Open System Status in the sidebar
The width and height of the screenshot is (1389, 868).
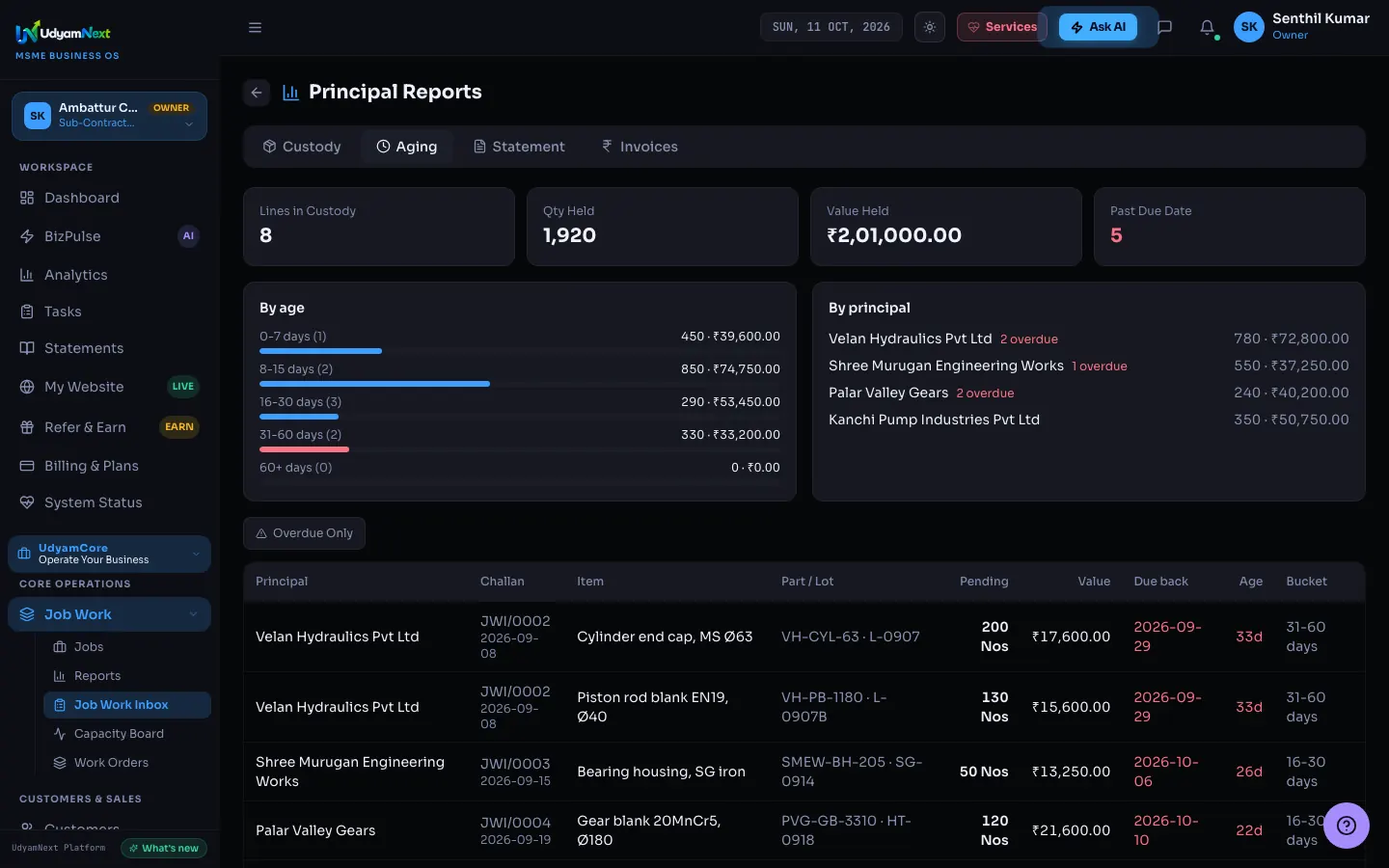tap(109, 502)
